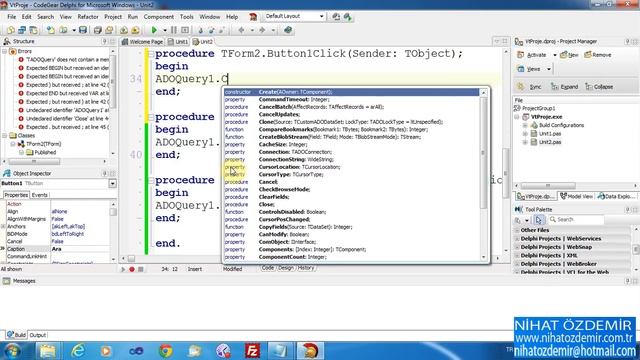Click the Expand button in Project Manager
Image resolution: width=640 pixels, height=360 pixels.
pos(564,87)
